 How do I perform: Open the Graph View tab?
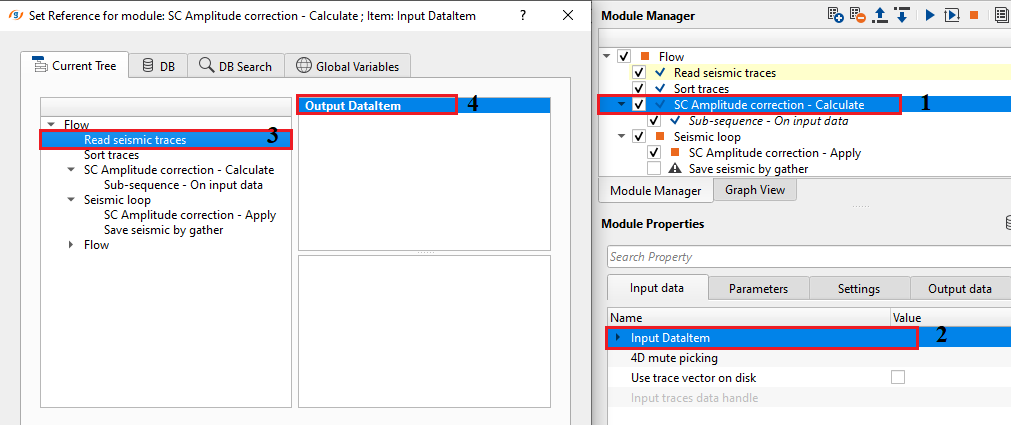click(x=755, y=190)
